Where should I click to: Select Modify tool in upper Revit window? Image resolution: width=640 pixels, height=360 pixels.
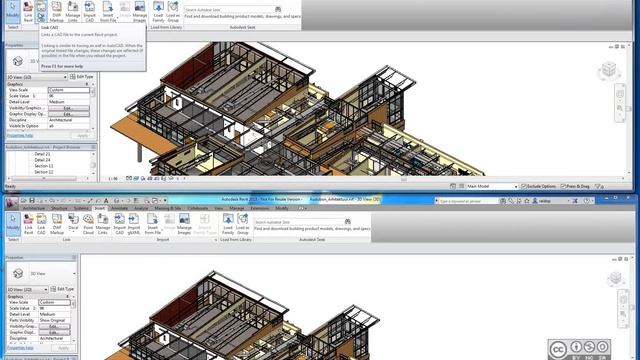click(13, 11)
